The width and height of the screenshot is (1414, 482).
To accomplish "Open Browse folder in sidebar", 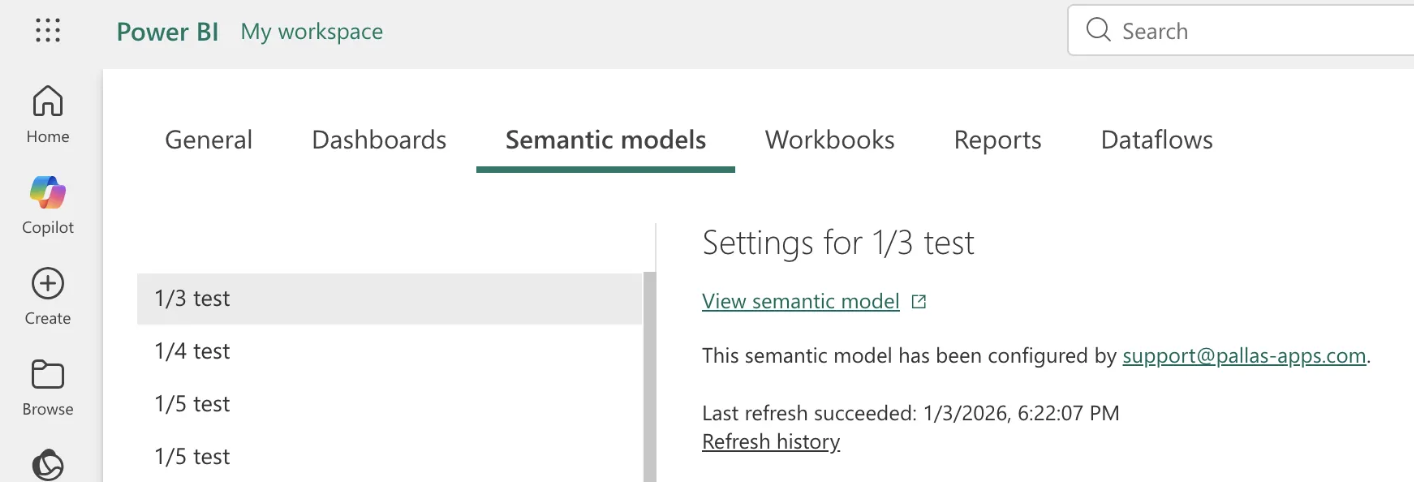I will tap(48, 388).
